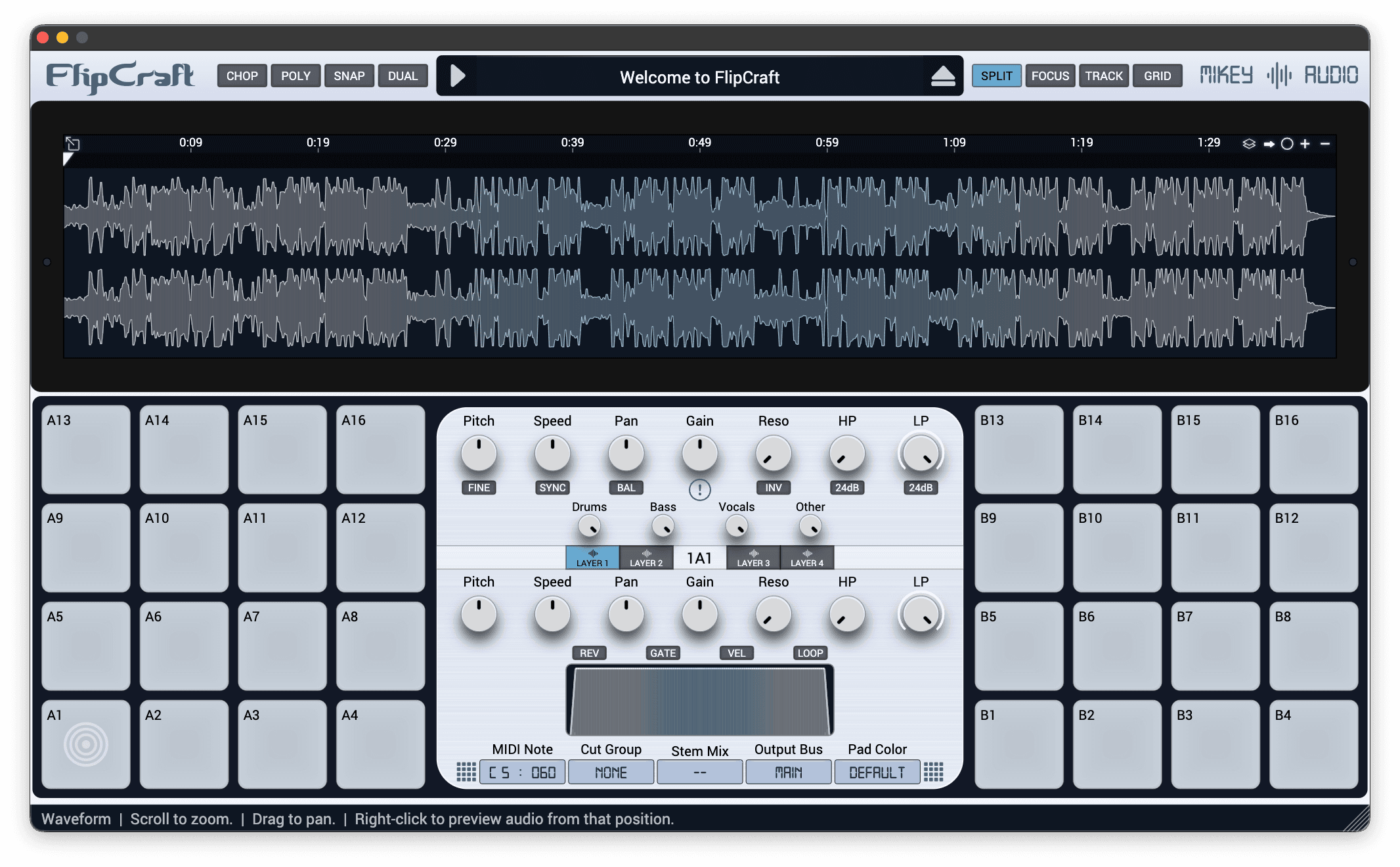
Task: Click the gain warning exclamation icon
Action: tap(699, 490)
